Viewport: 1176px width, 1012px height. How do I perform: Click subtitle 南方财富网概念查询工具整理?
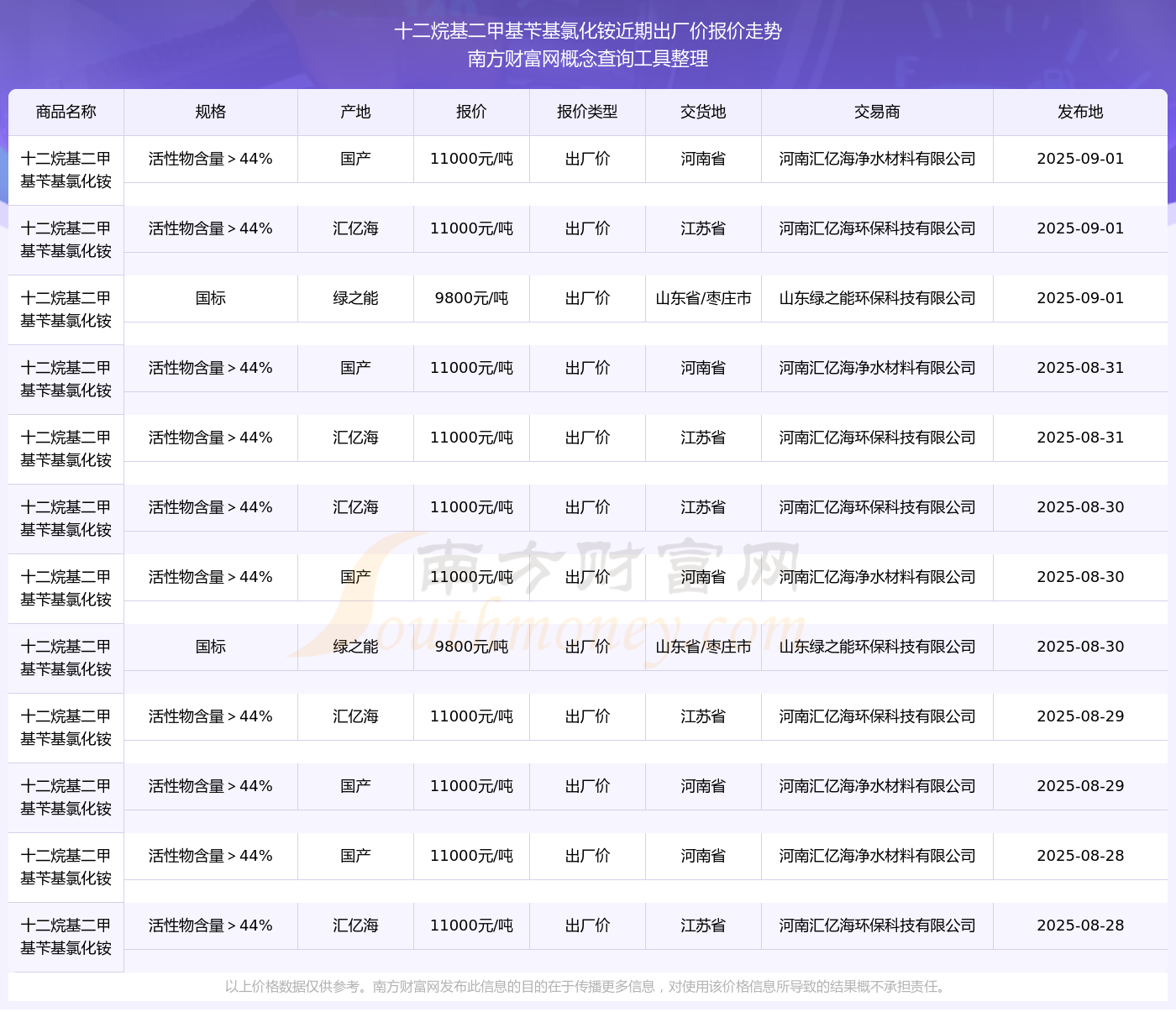[x=588, y=58]
